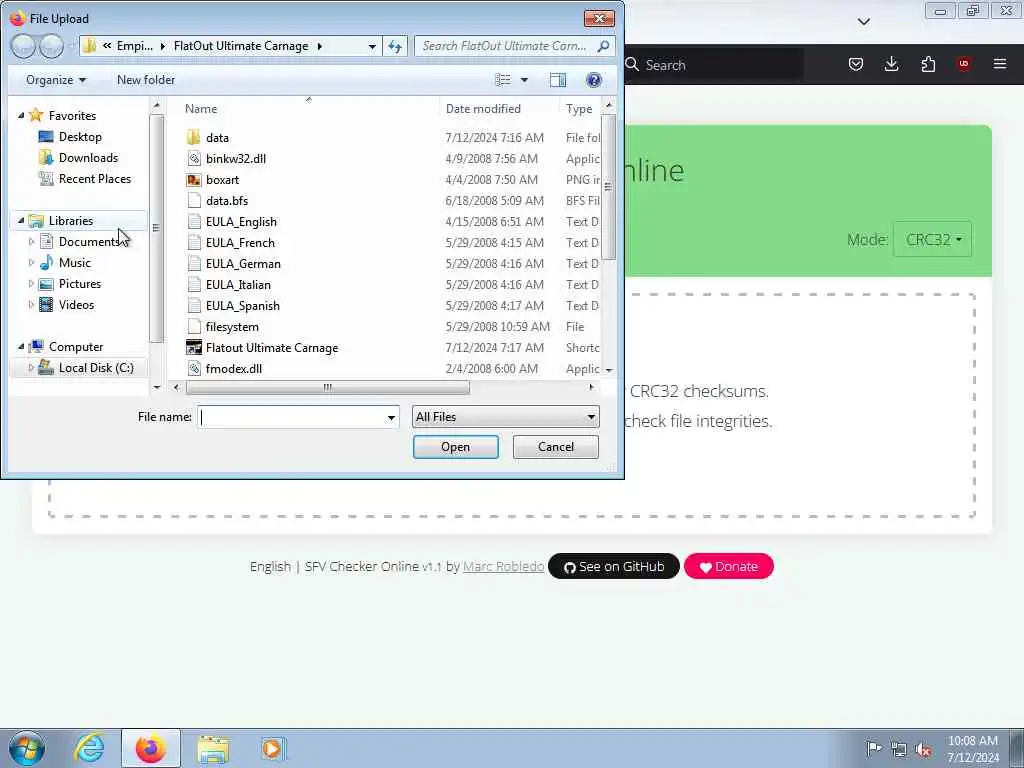Click the Firefox Search box
The image size is (1024, 768).
point(714,65)
